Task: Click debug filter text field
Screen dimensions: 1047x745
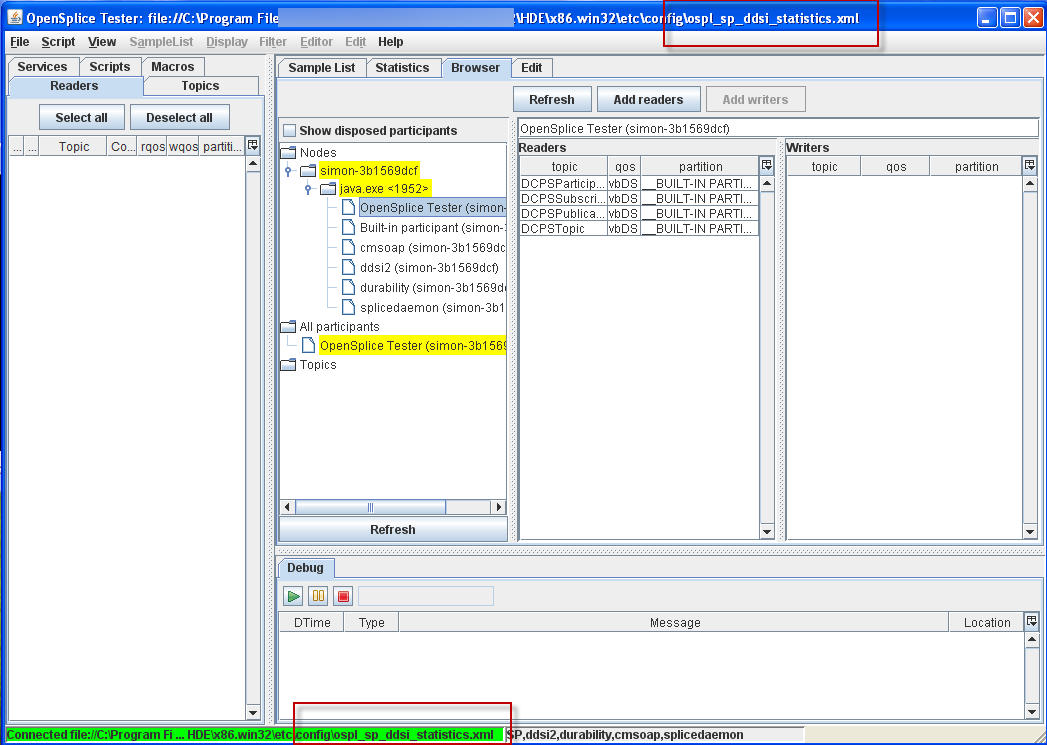Action: tap(426, 596)
